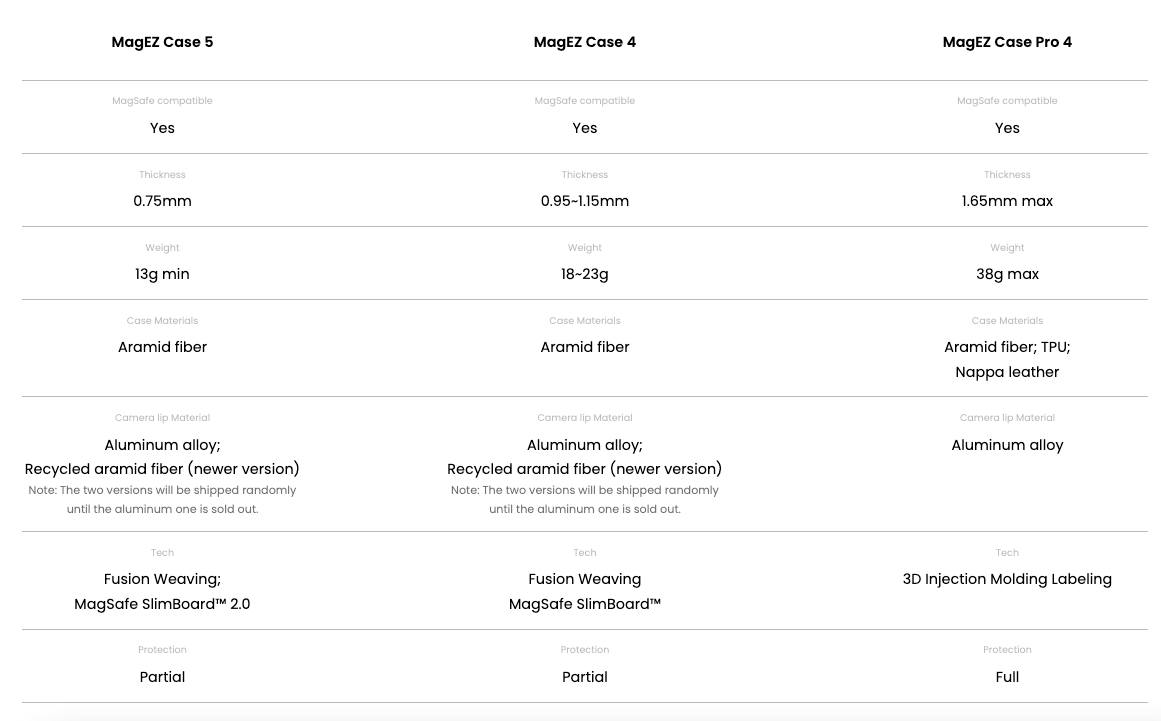Click the 38g max weight value

pyautogui.click(x=1007, y=274)
